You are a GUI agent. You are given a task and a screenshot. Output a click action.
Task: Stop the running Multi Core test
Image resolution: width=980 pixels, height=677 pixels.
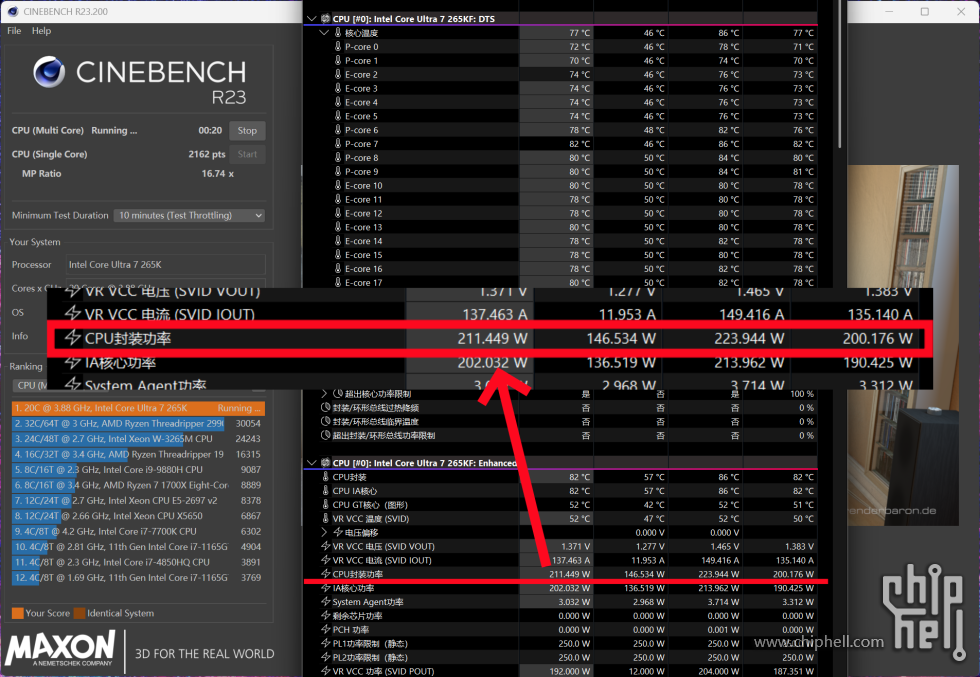(247, 131)
